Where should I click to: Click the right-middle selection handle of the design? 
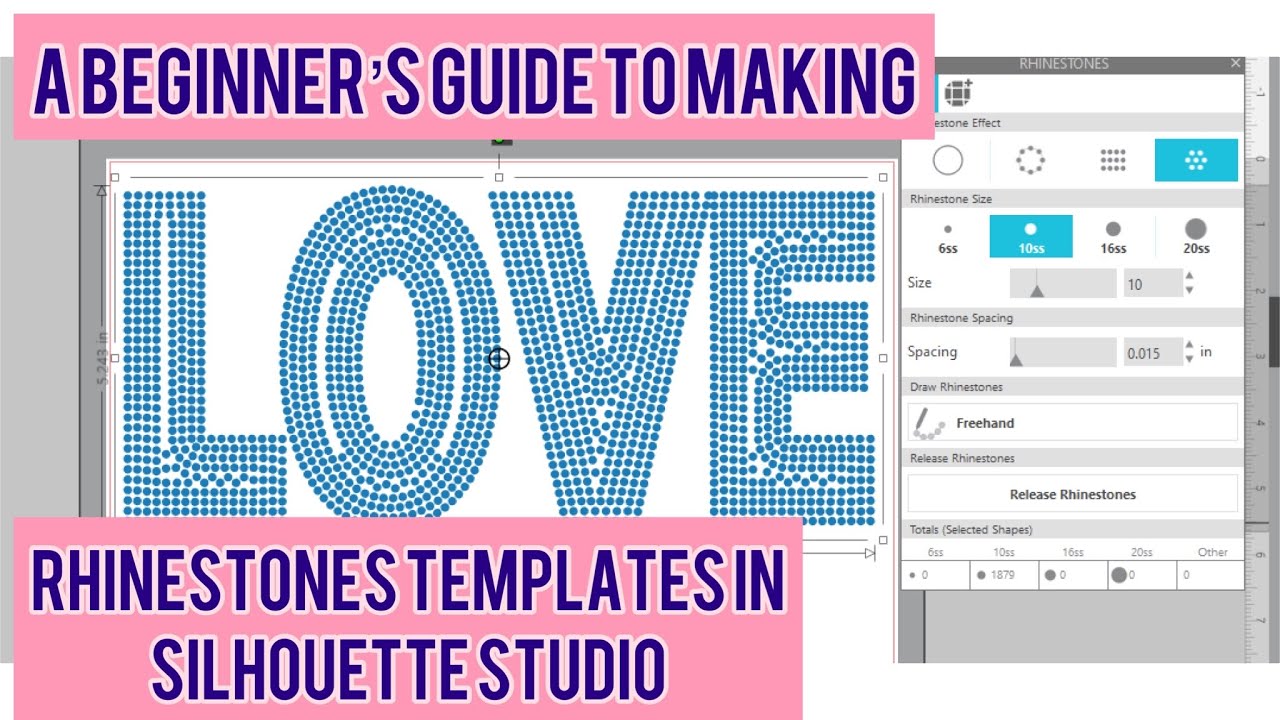tap(883, 357)
